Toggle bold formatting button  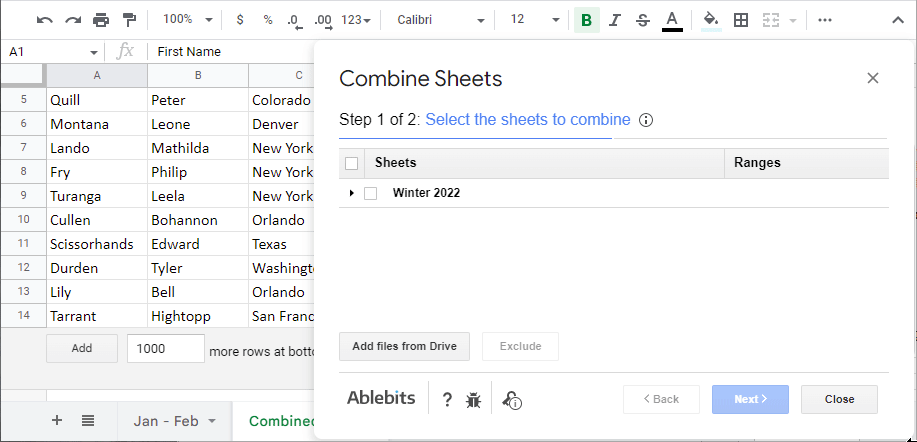click(x=586, y=20)
